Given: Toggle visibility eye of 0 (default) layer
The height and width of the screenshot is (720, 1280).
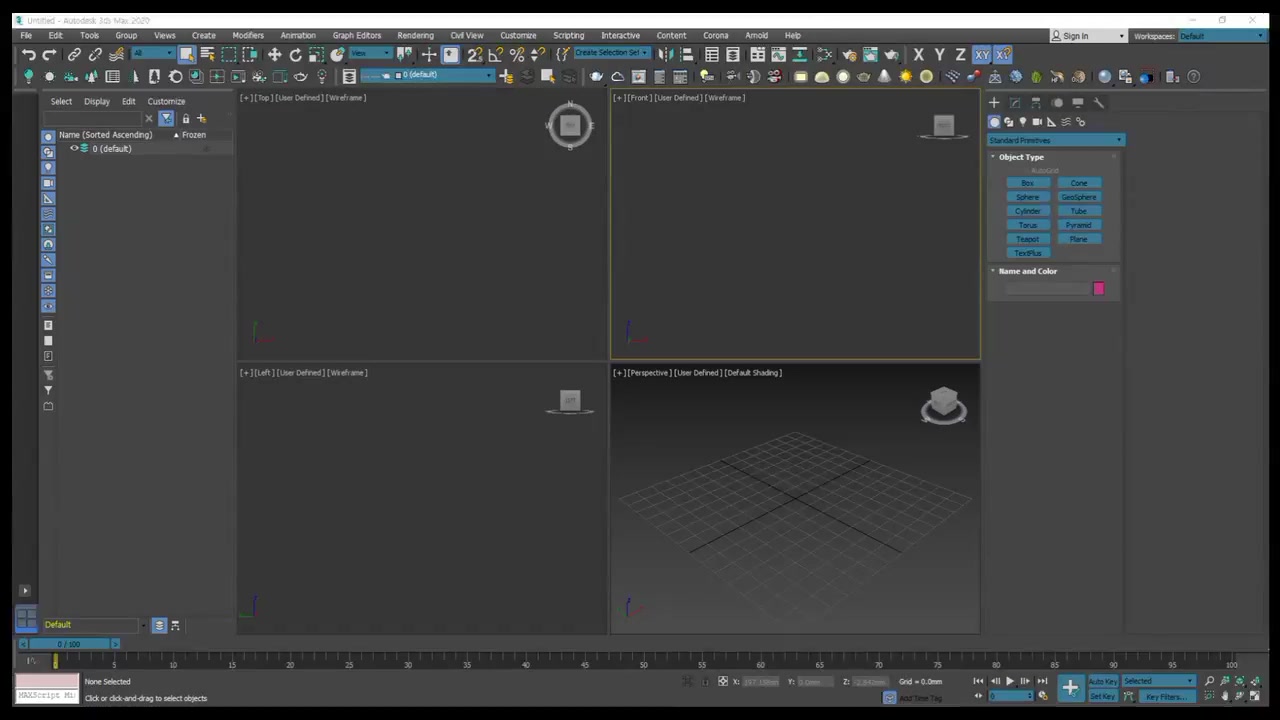Looking at the screenshot, I should 73,148.
